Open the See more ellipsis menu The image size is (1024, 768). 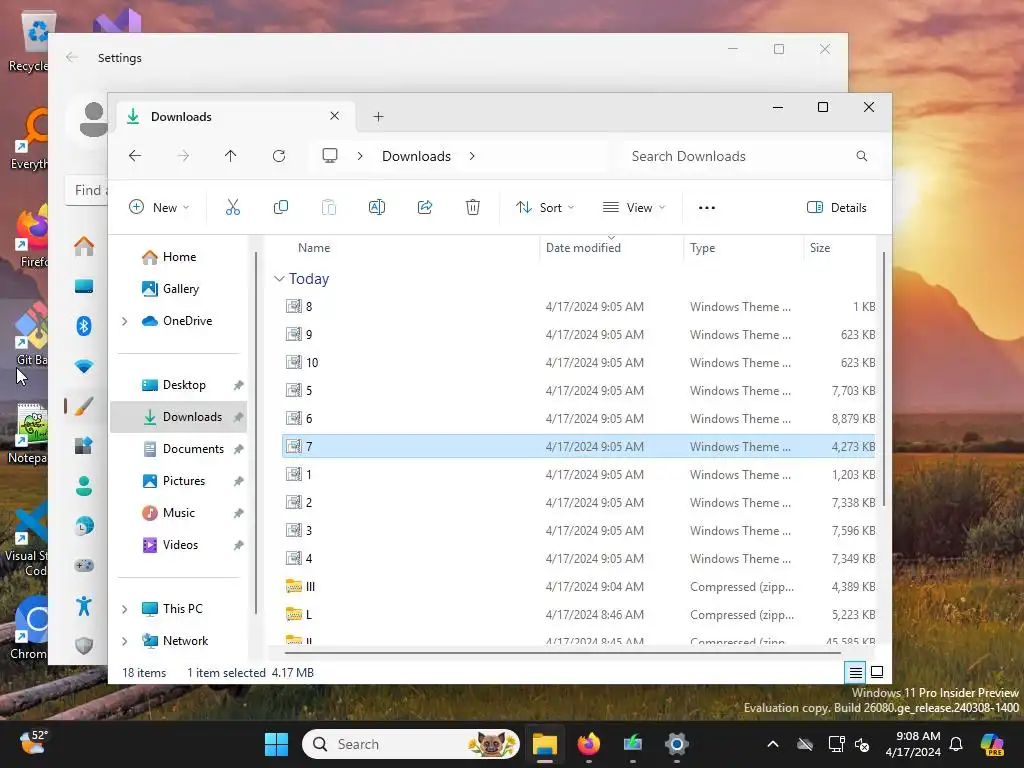coord(707,208)
